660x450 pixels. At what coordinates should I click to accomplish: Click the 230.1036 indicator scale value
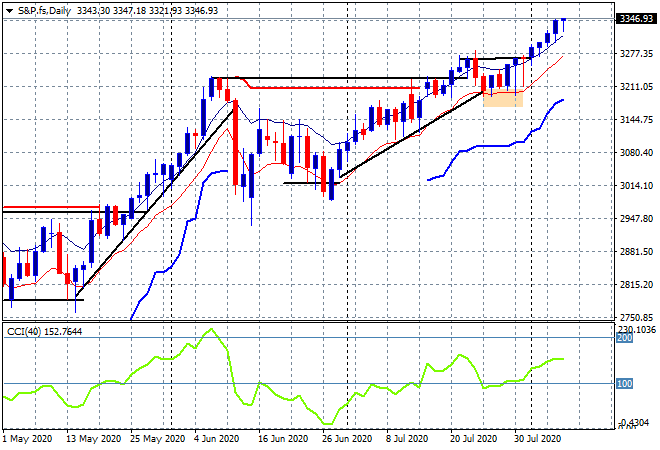(x=637, y=330)
